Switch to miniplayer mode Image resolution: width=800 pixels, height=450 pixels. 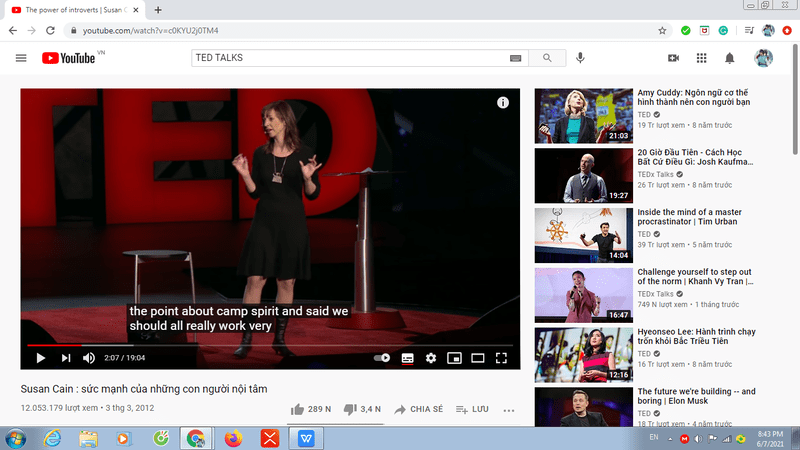tap(454, 358)
